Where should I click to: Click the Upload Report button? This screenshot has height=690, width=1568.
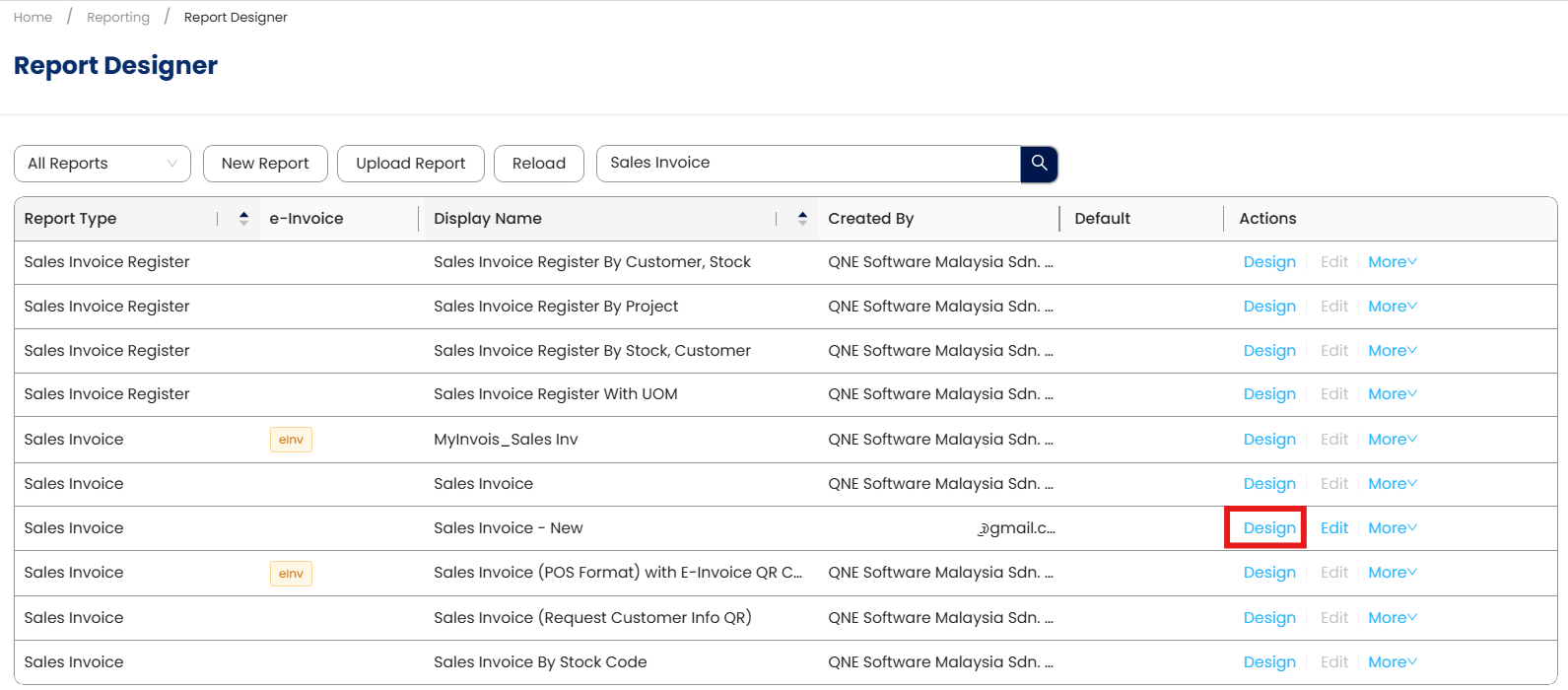(410, 164)
